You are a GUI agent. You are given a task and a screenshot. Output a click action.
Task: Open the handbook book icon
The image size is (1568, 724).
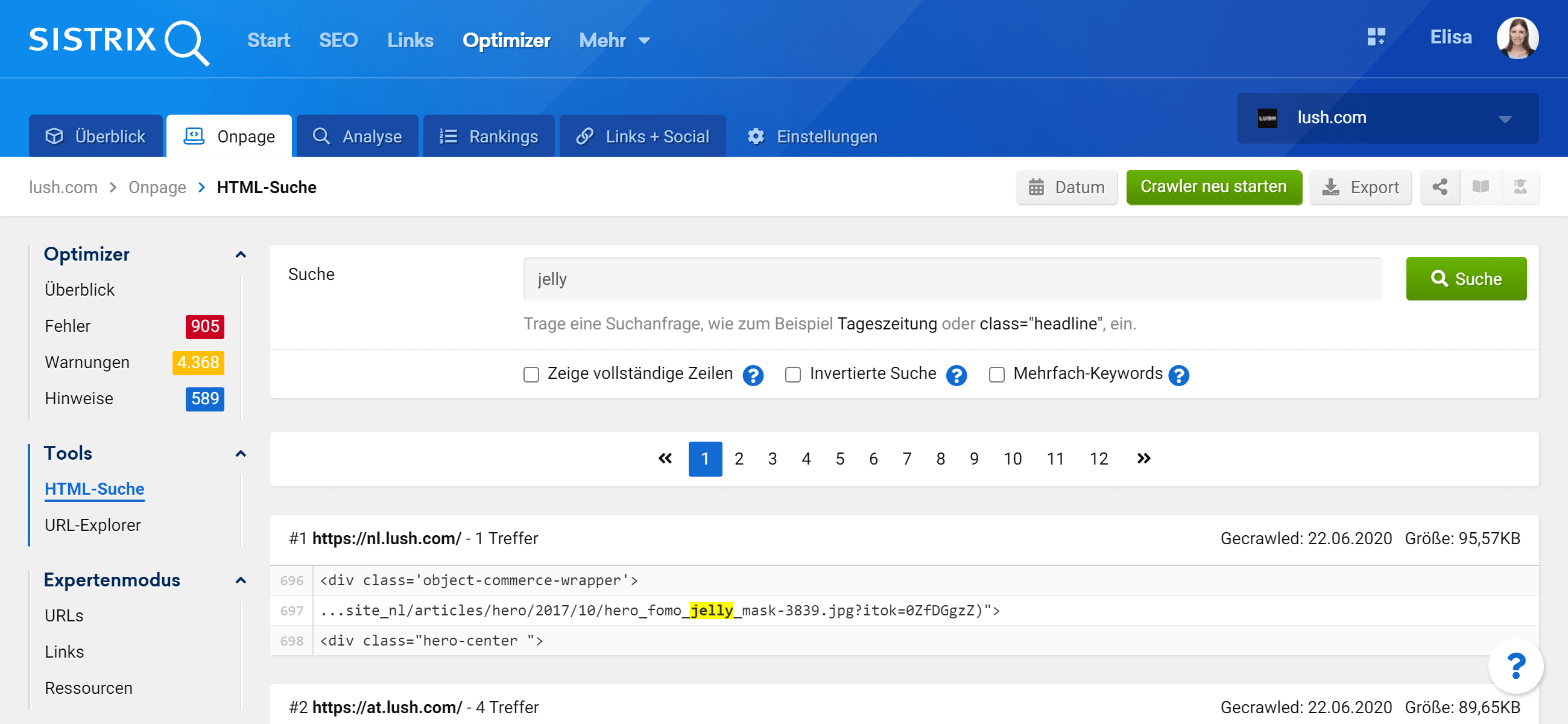click(x=1481, y=187)
